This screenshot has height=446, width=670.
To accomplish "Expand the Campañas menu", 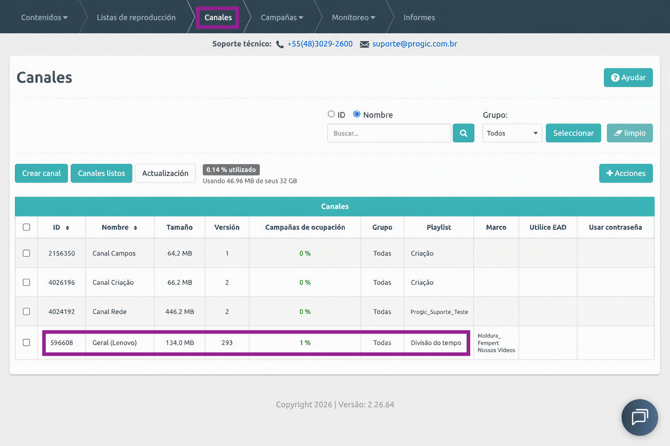I will tap(282, 18).
